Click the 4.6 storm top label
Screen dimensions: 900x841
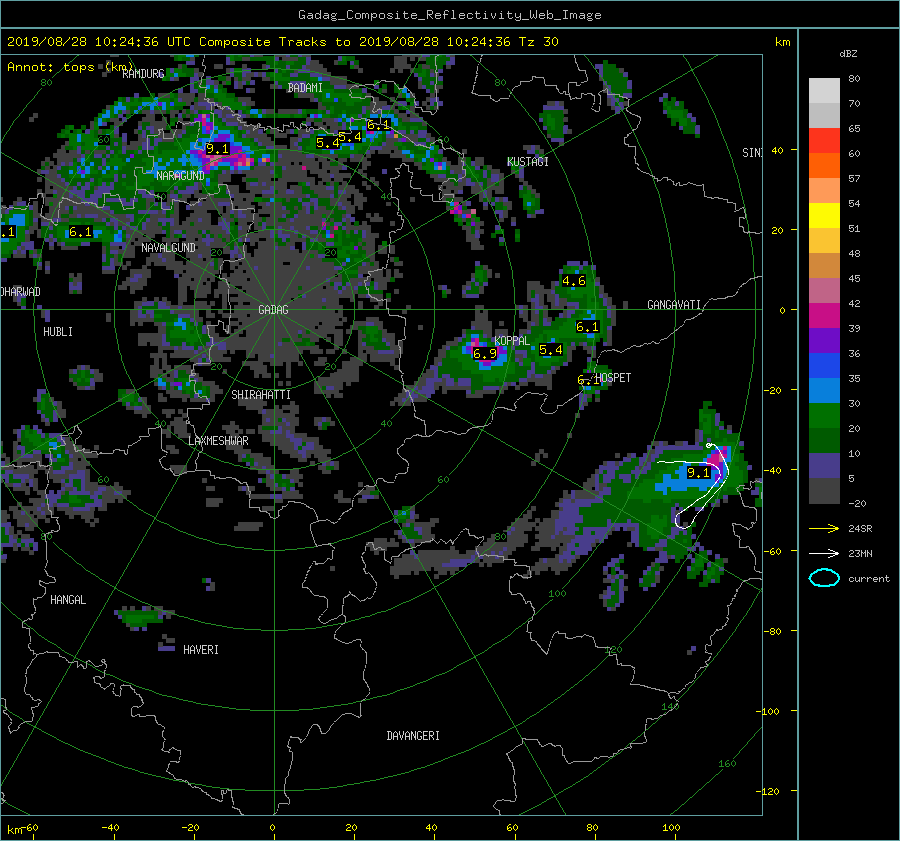pyautogui.click(x=573, y=281)
